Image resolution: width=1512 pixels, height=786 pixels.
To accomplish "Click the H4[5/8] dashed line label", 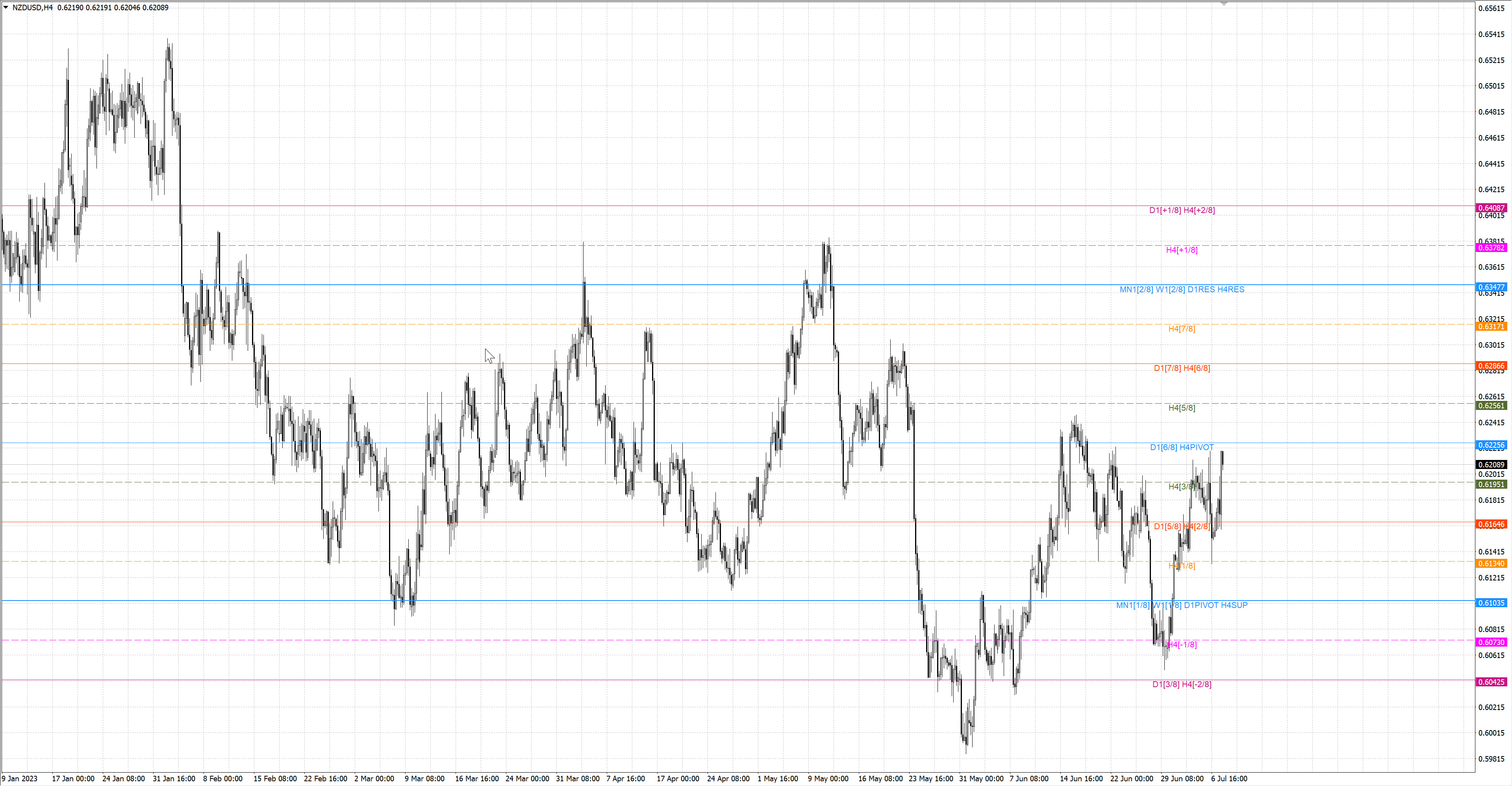I will 1182,408.
